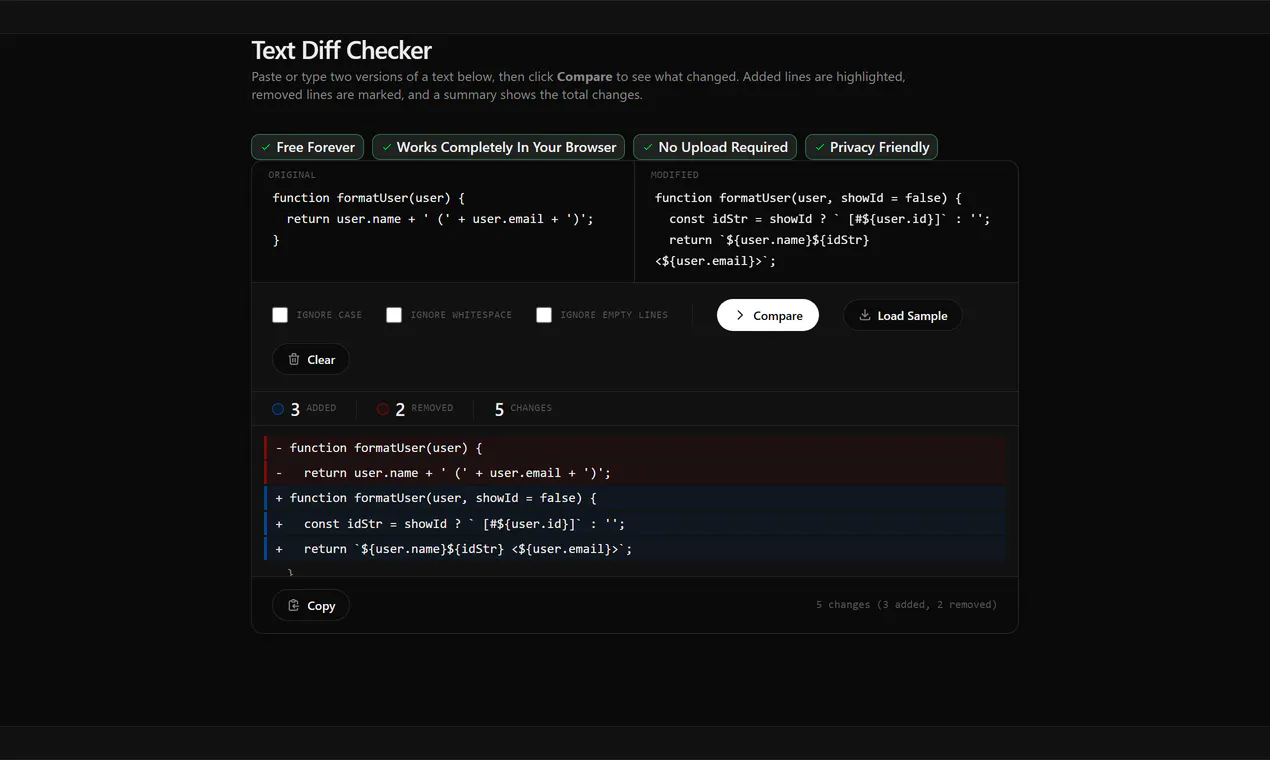The height and width of the screenshot is (760, 1270).
Task: Click added line 'return `${user.name}${idStr}'
Action: point(635,548)
